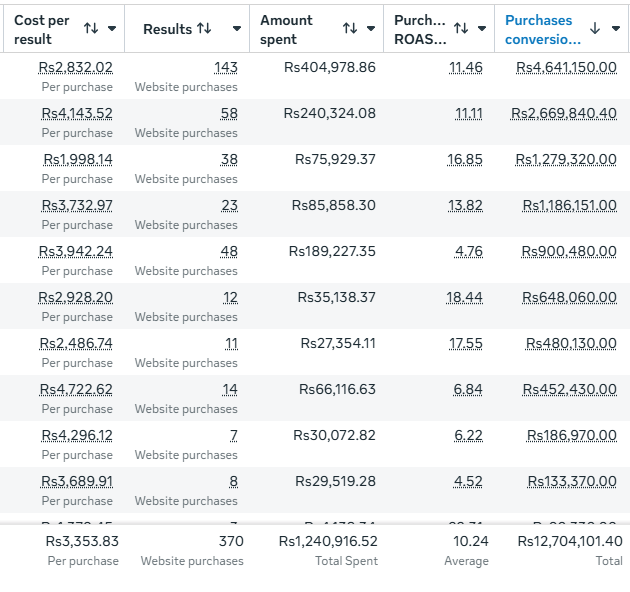Click the Rs900,480.00 conversion value
This screenshot has height=592, width=630.
click(x=569, y=251)
